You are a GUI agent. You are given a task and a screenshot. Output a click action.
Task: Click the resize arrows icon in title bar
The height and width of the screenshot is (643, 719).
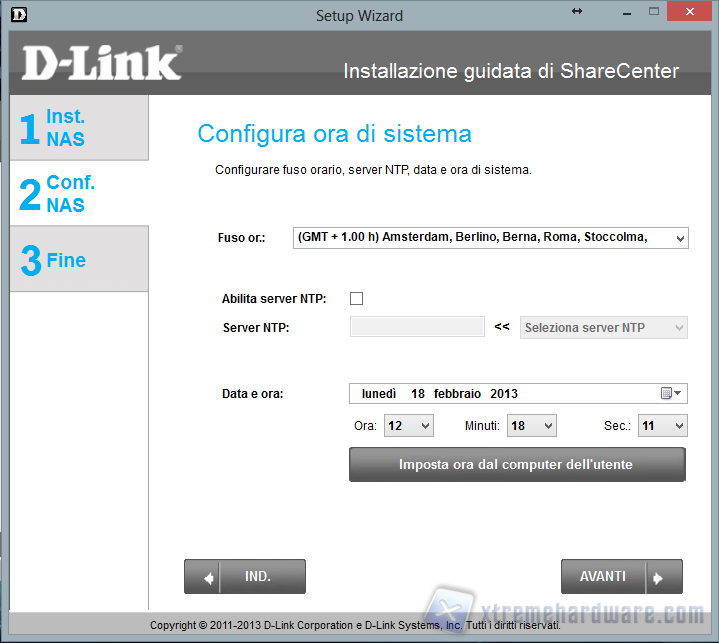(x=577, y=11)
